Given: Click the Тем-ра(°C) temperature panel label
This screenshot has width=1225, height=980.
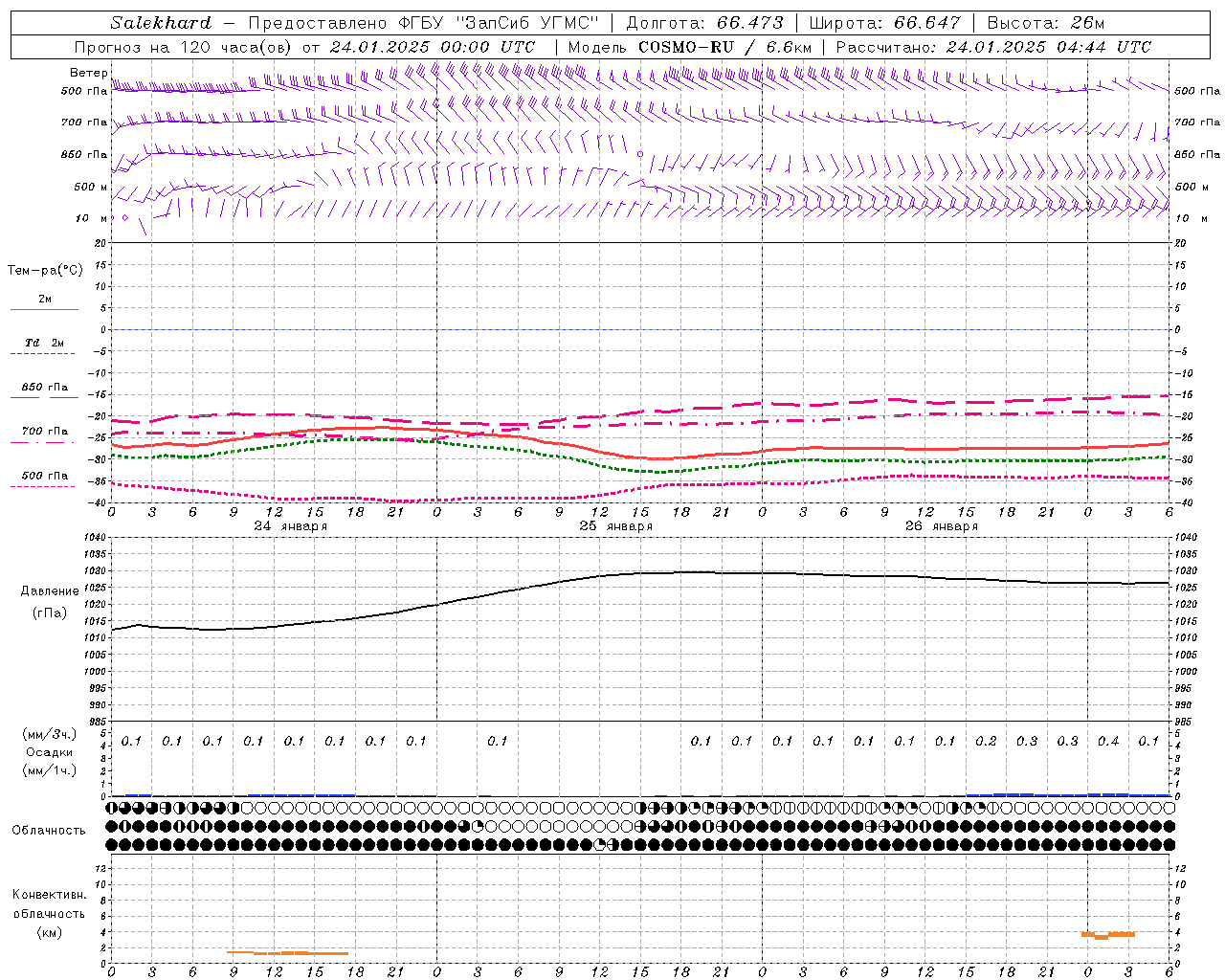Looking at the screenshot, I should tap(45, 271).
